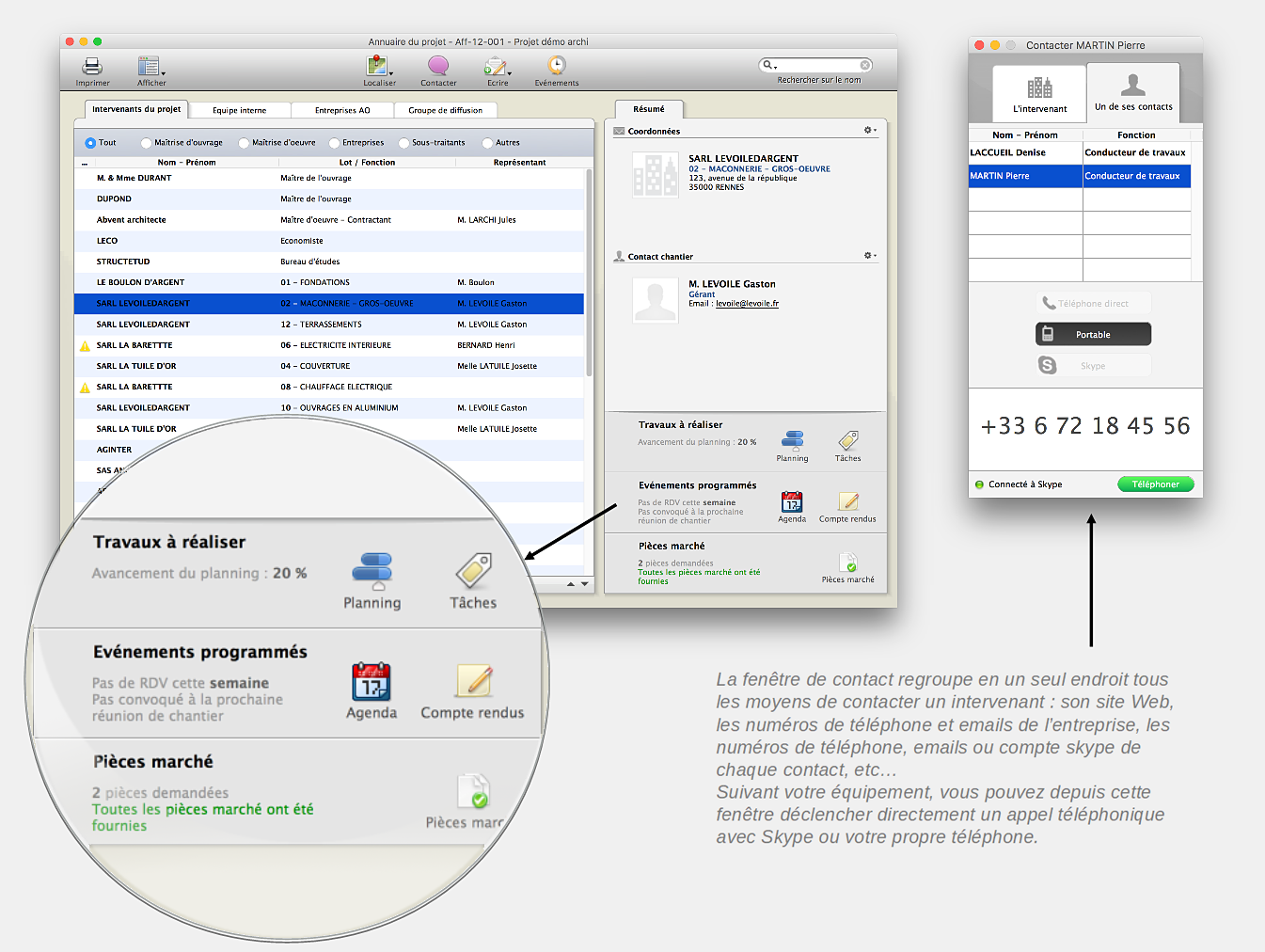Click the Contacter speech bubble icon
This screenshot has width=1265, height=952.
point(438,65)
